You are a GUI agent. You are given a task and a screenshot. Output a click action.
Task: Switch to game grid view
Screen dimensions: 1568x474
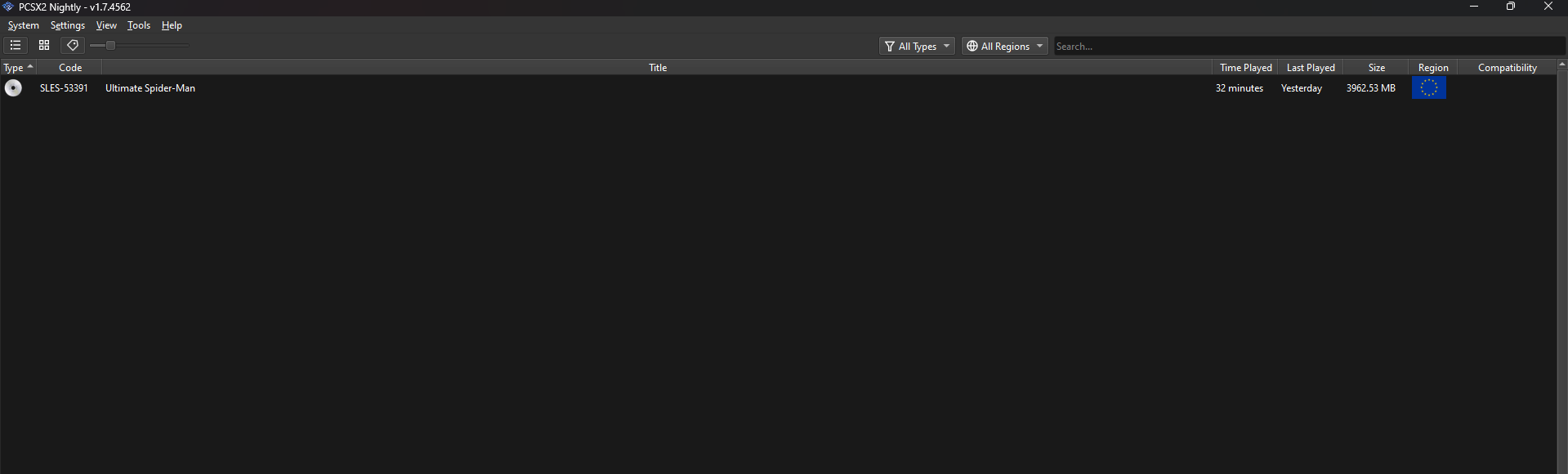[x=44, y=46]
